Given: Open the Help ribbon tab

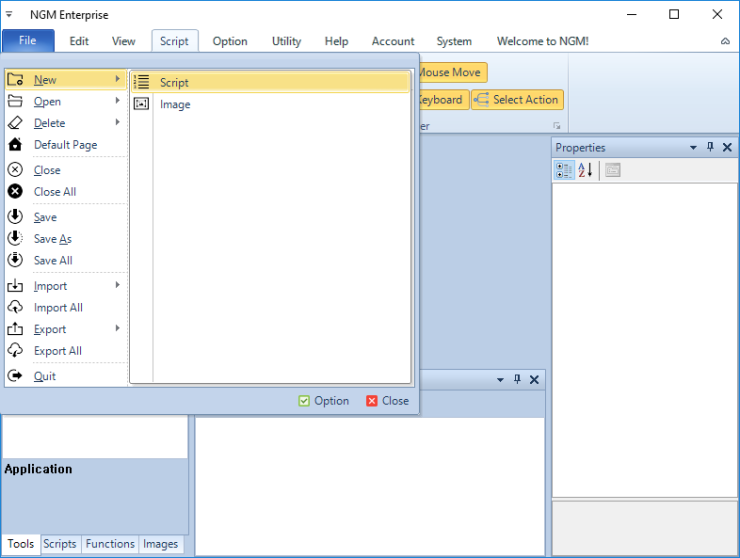Looking at the screenshot, I should [336, 41].
